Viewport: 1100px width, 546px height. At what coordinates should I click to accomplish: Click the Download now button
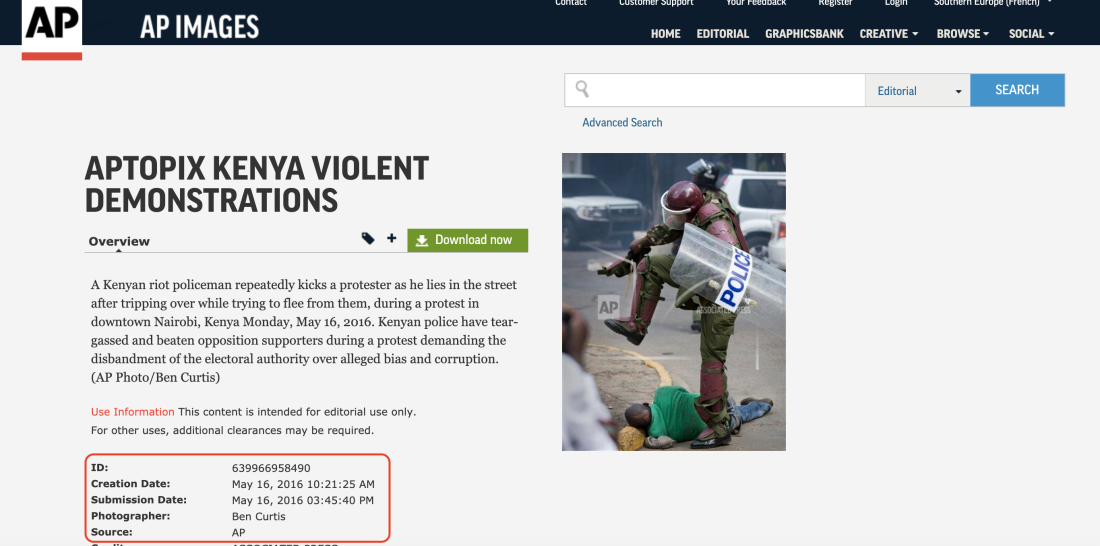click(468, 240)
